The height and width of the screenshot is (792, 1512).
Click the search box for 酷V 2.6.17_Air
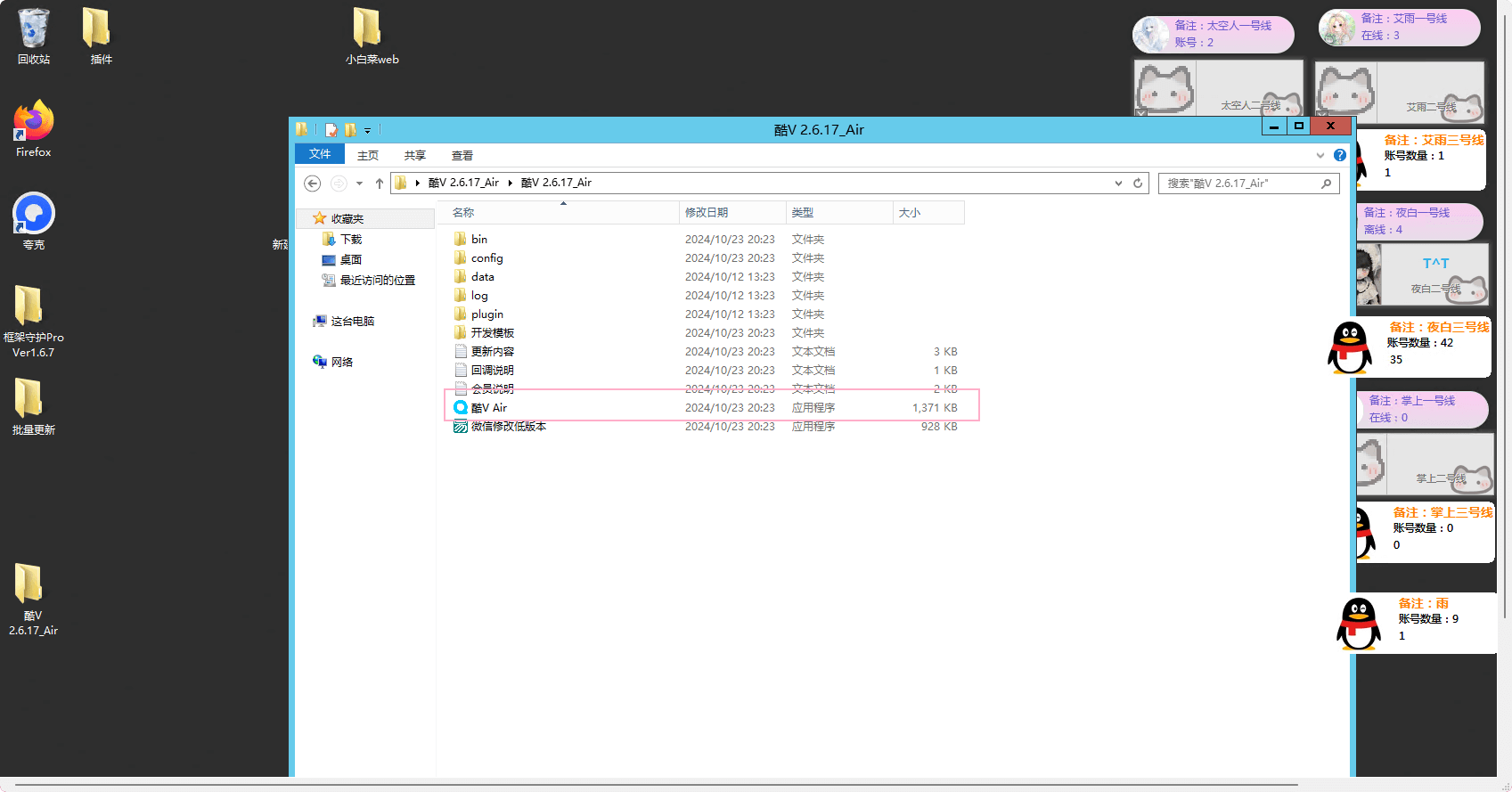pyautogui.click(x=1240, y=184)
